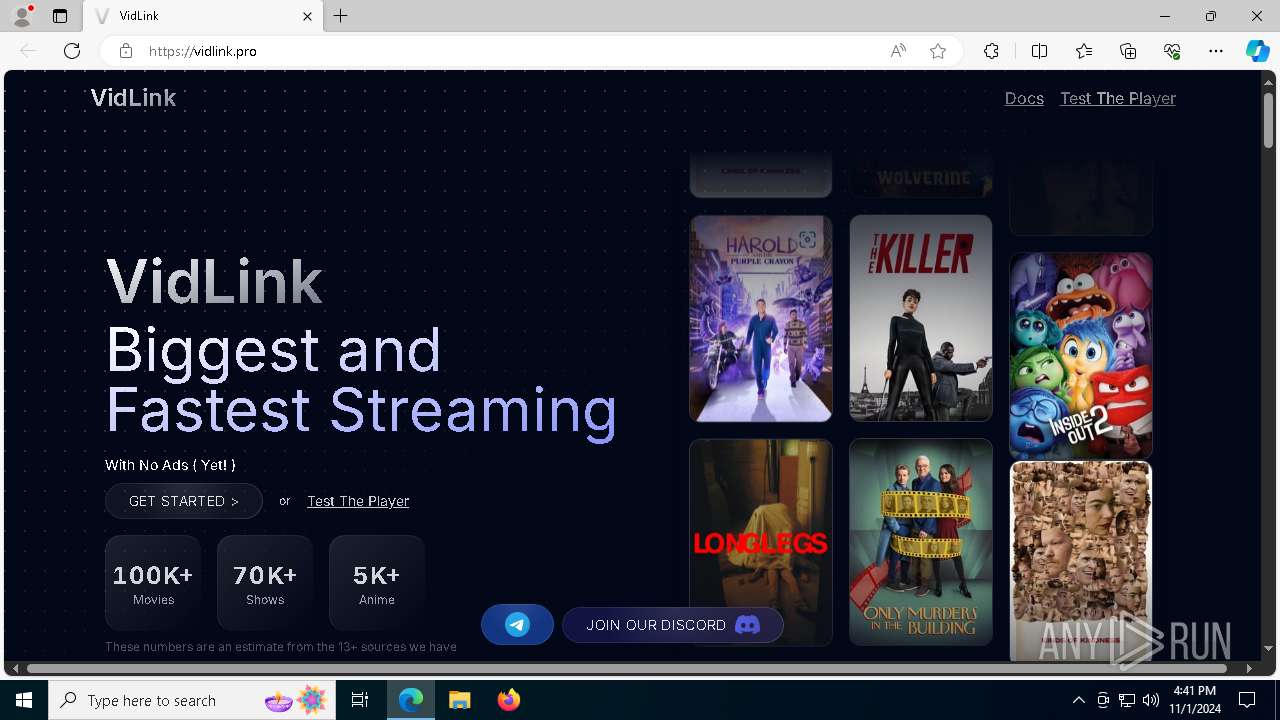Viewport: 1280px width, 720px height.
Task: Open a new browser tab
Action: pos(341,16)
